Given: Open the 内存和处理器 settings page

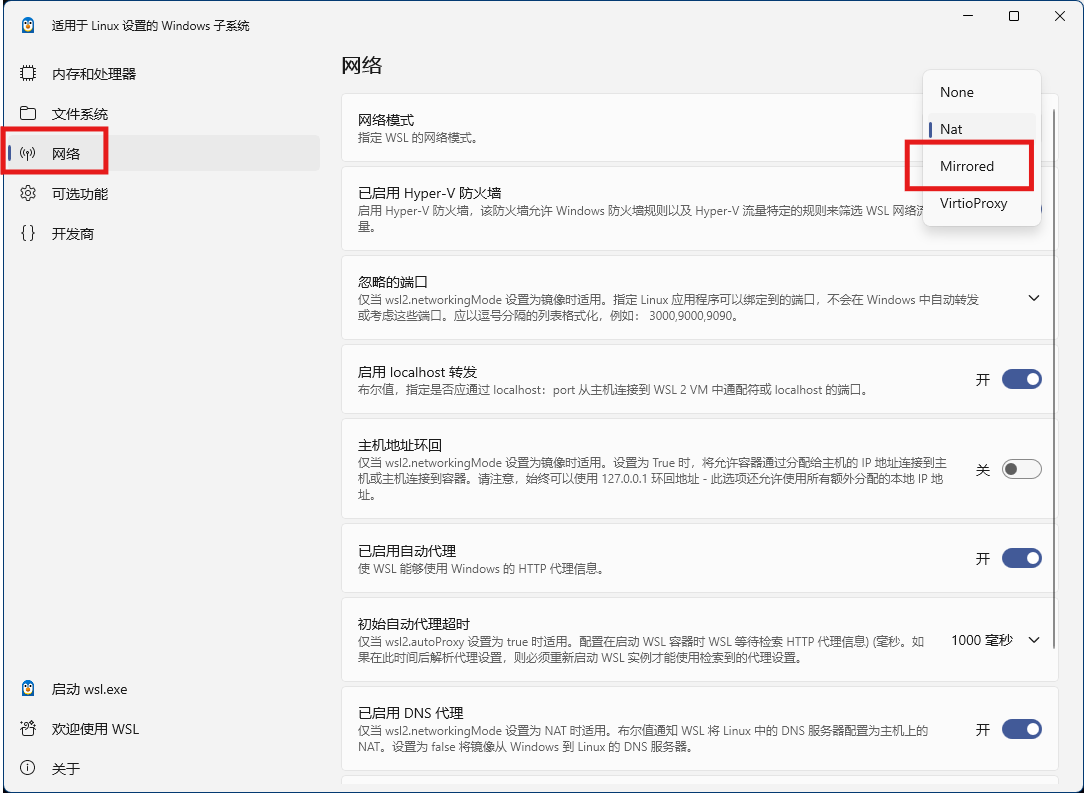Looking at the screenshot, I should 163,73.
